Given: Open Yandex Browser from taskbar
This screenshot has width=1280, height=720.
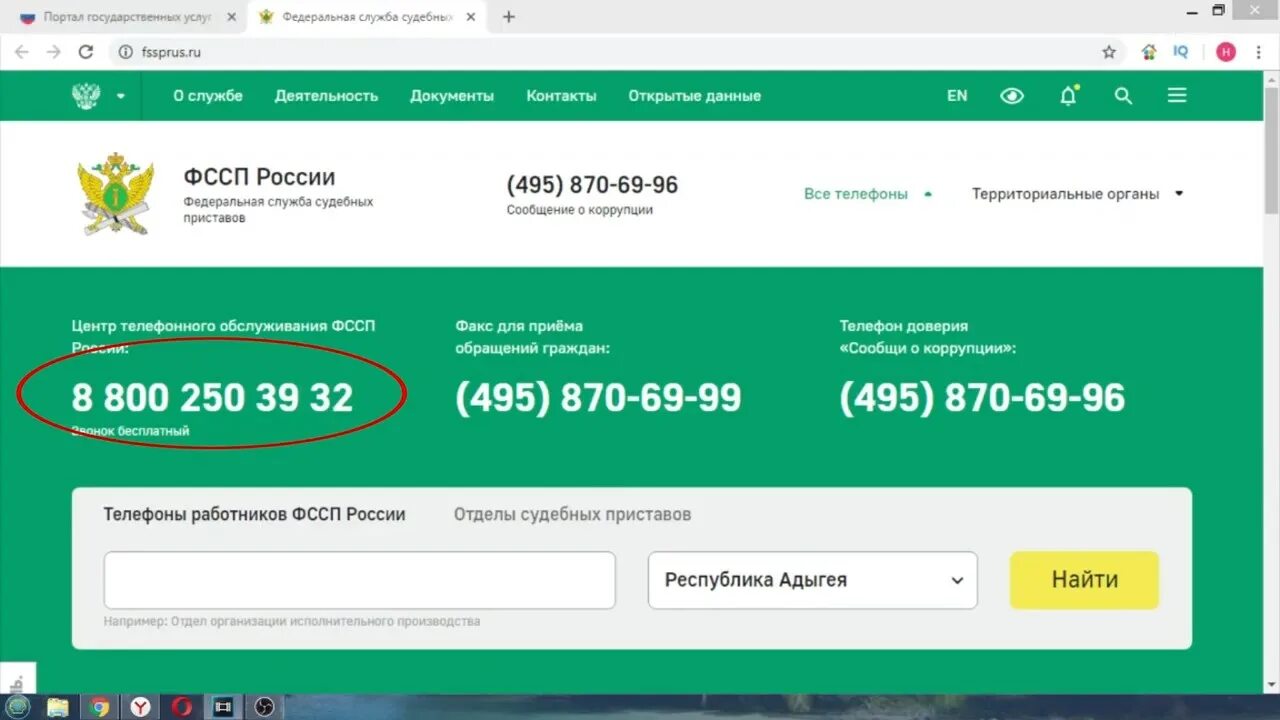Looking at the screenshot, I should tap(140, 707).
